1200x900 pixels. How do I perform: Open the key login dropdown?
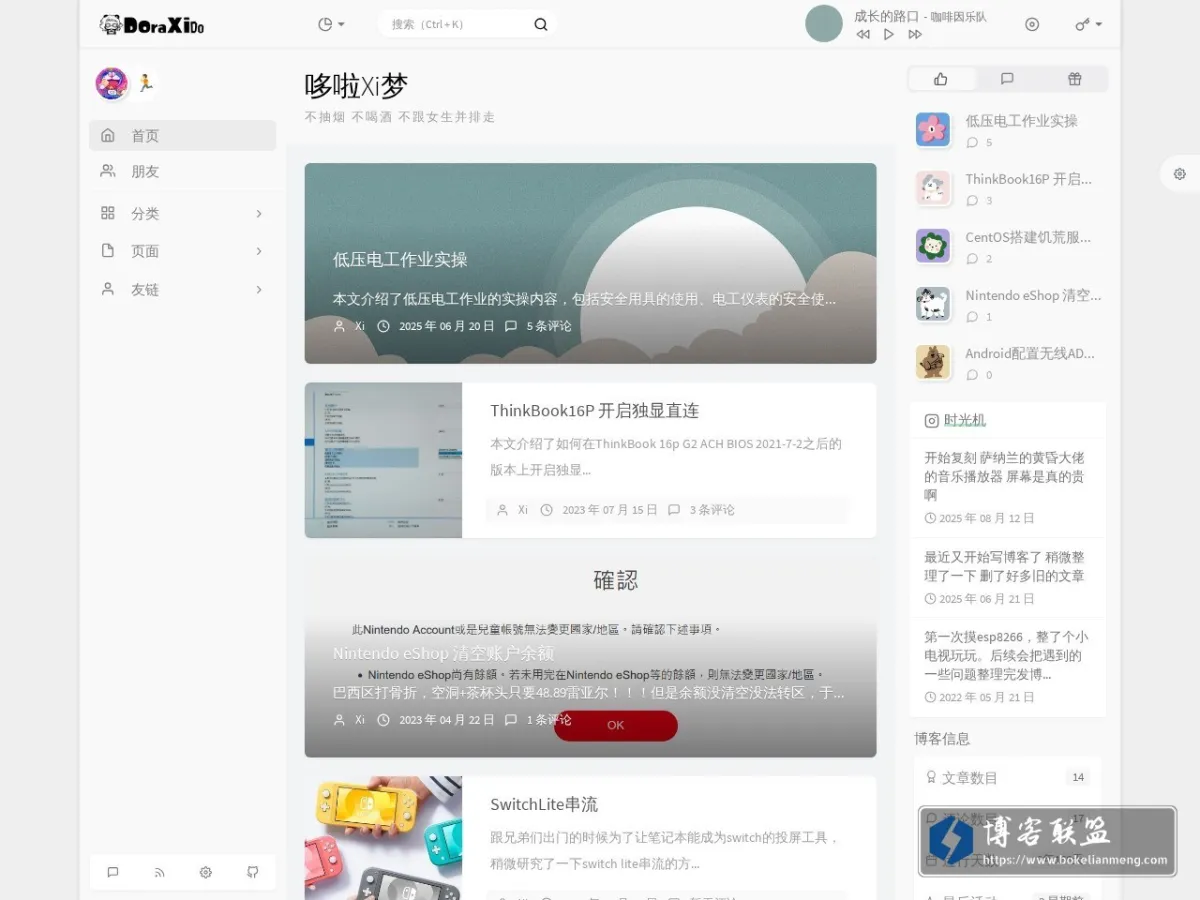1089,24
